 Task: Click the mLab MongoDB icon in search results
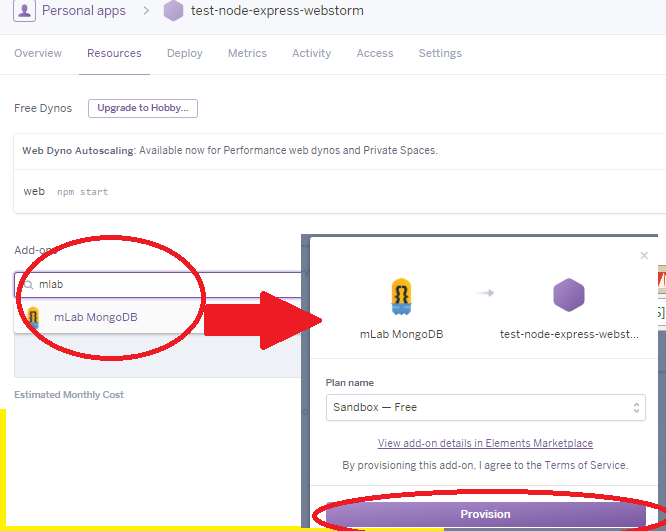34,318
